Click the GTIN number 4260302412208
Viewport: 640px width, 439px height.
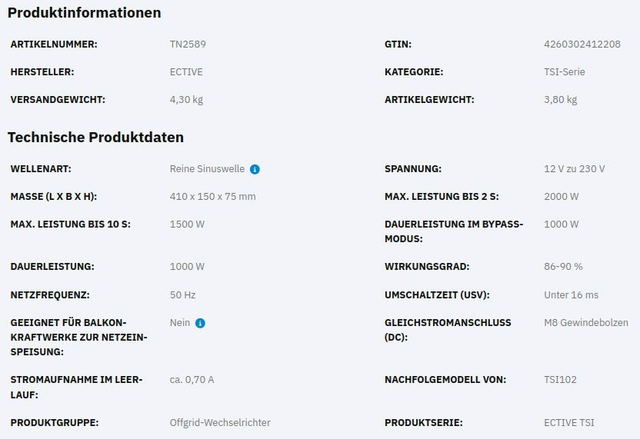(x=582, y=45)
